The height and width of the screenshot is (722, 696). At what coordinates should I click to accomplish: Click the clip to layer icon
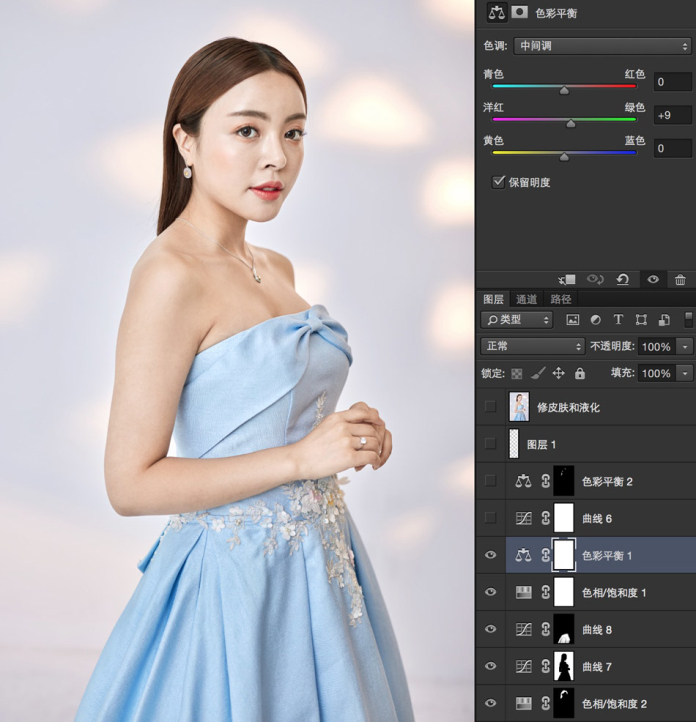(x=567, y=279)
